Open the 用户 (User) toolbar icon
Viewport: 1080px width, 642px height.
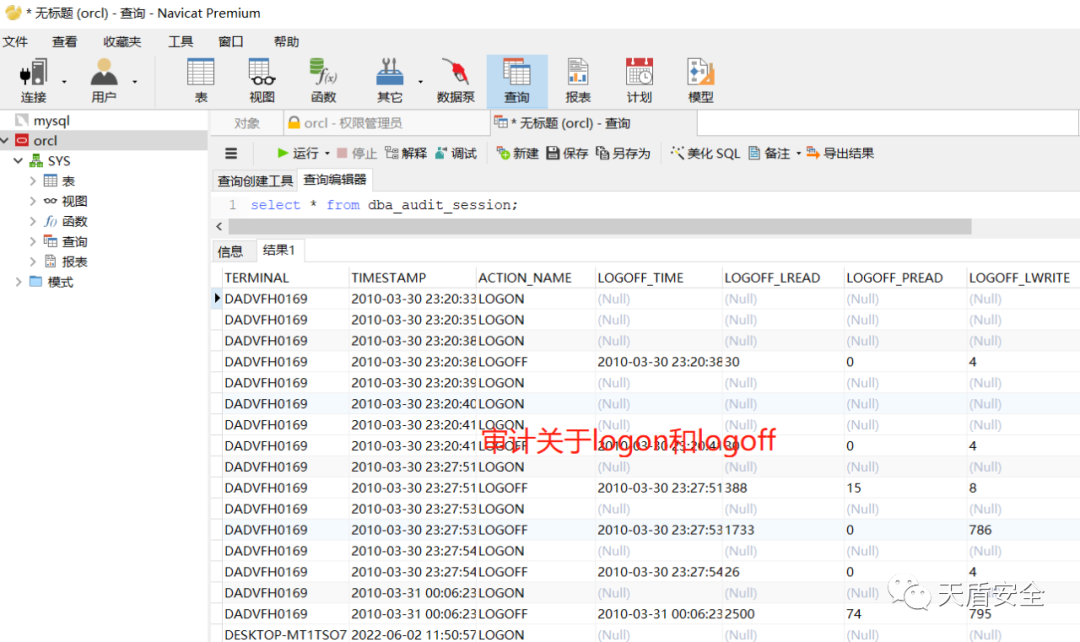coord(104,80)
